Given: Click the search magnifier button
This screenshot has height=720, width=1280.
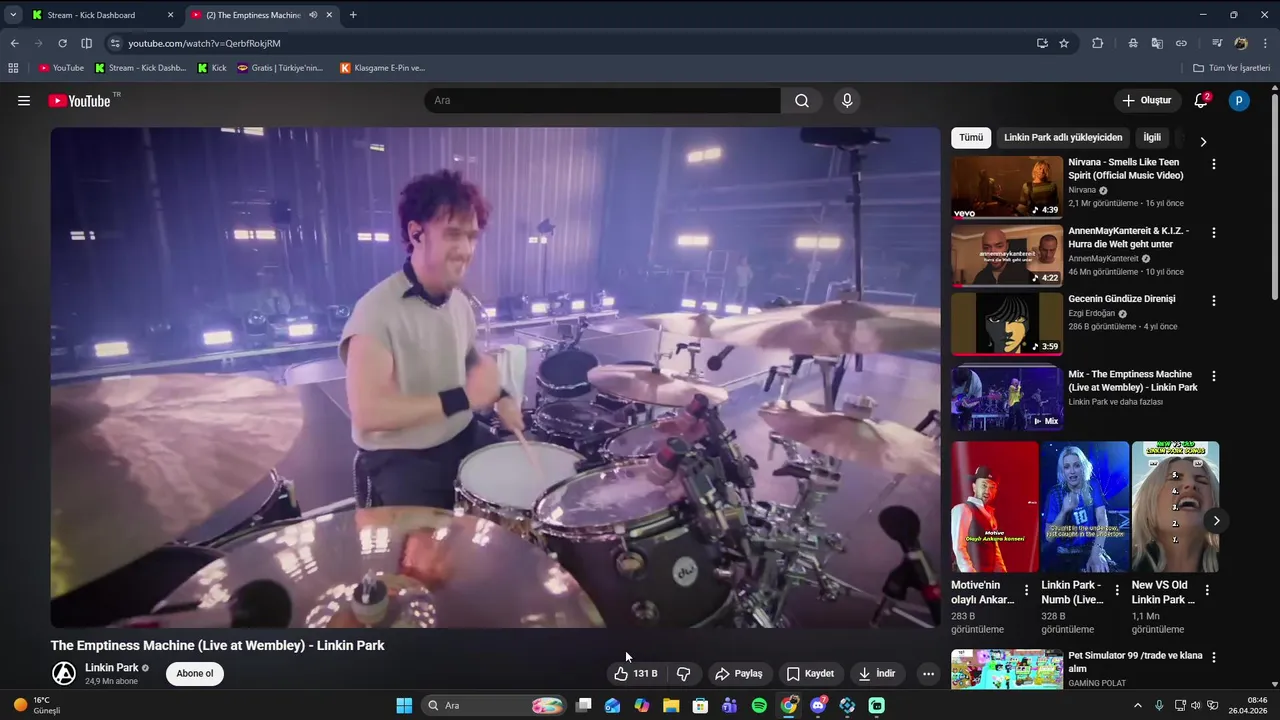Looking at the screenshot, I should (x=802, y=101).
